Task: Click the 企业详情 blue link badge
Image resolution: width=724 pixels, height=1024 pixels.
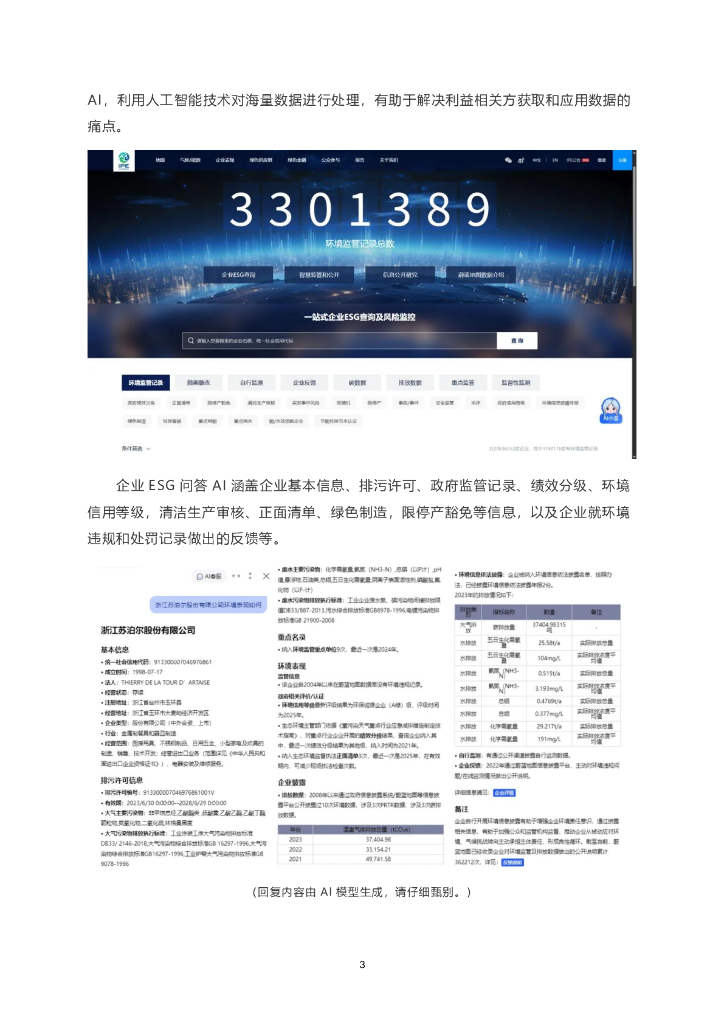Action: (x=504, y=793)
